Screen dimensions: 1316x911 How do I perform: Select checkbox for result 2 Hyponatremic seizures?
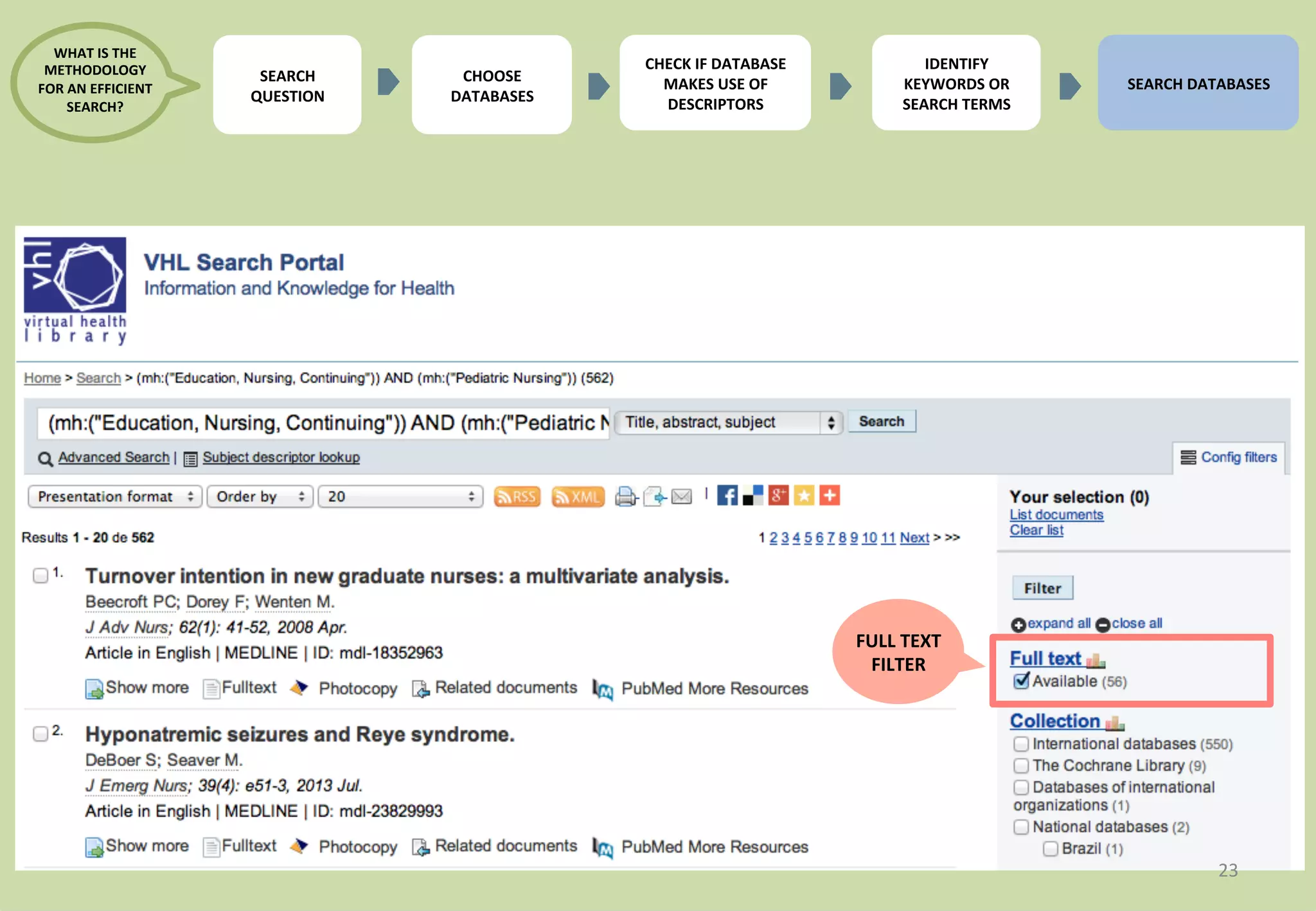(40, 734)
